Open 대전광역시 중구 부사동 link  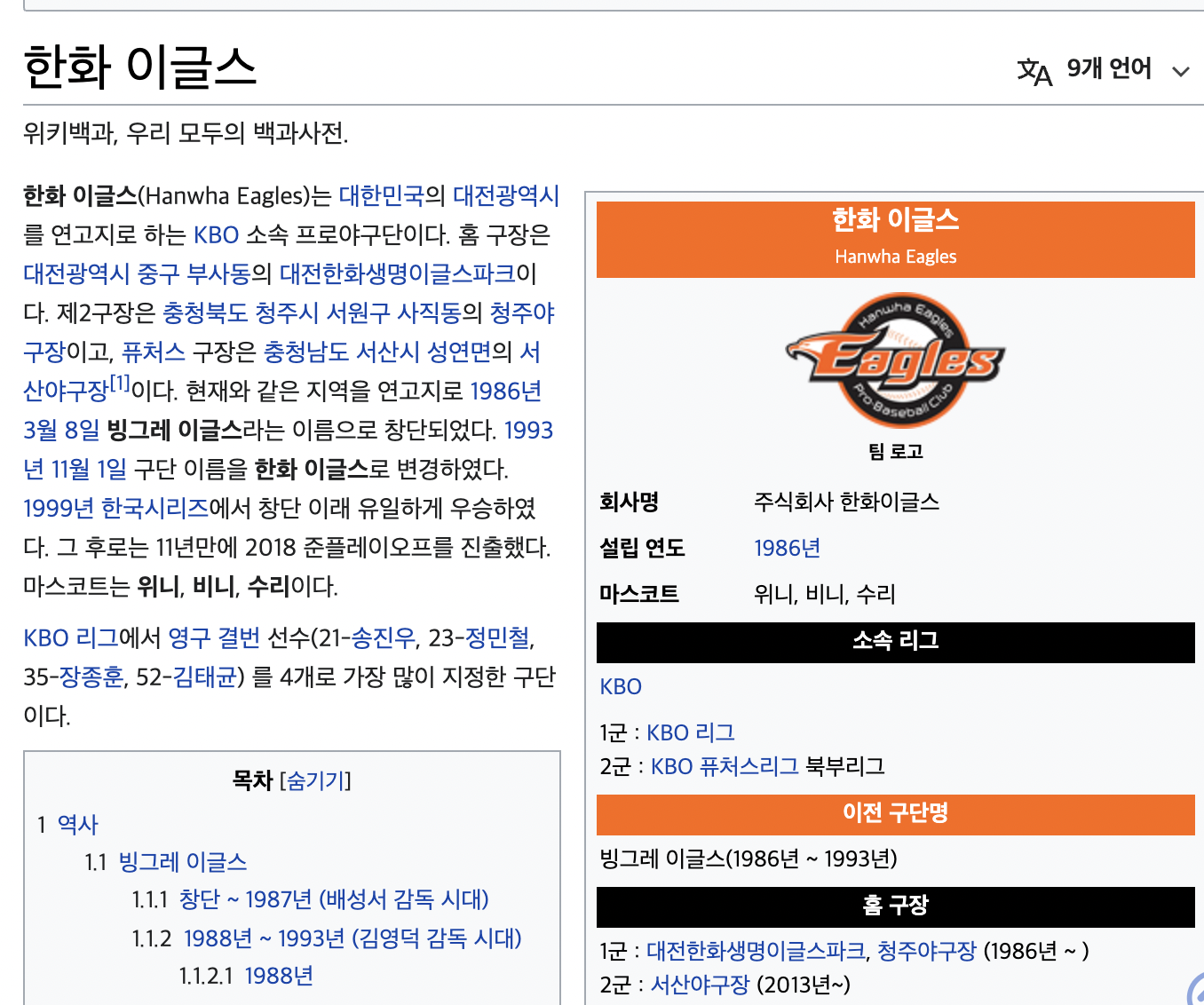pyautogui.click(x=137, y=273)
